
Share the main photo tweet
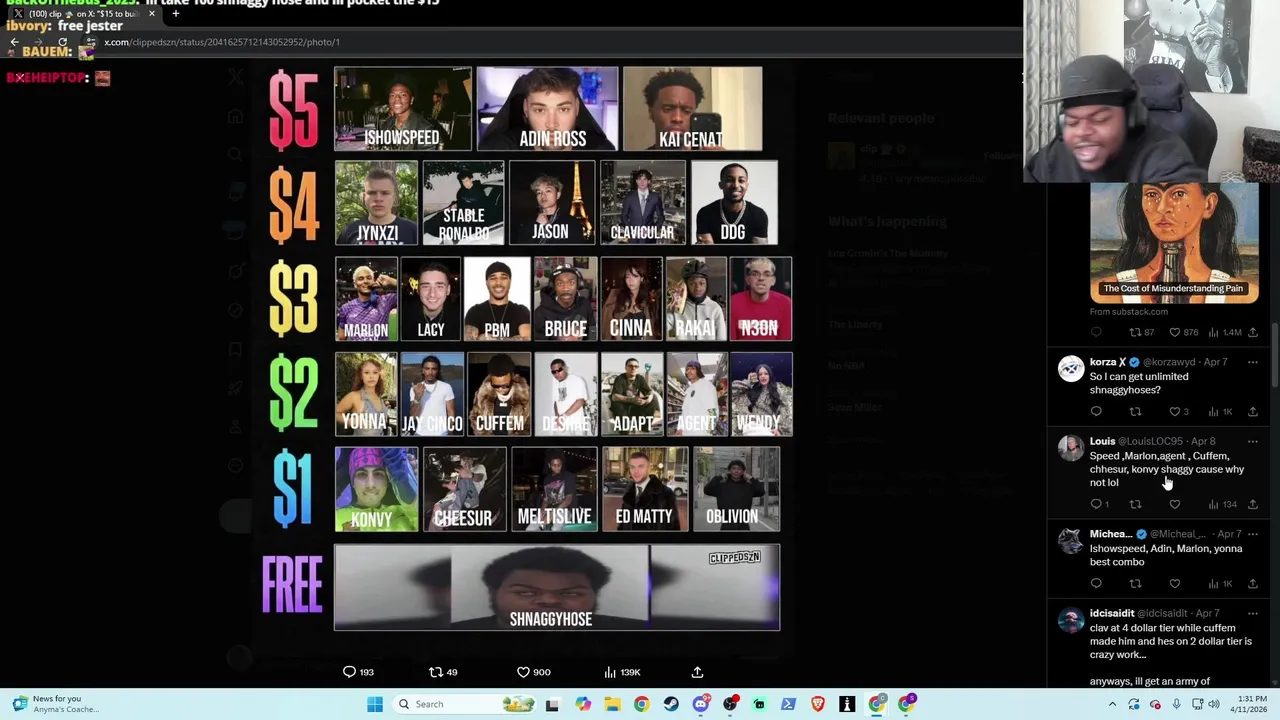click(697, 672)
